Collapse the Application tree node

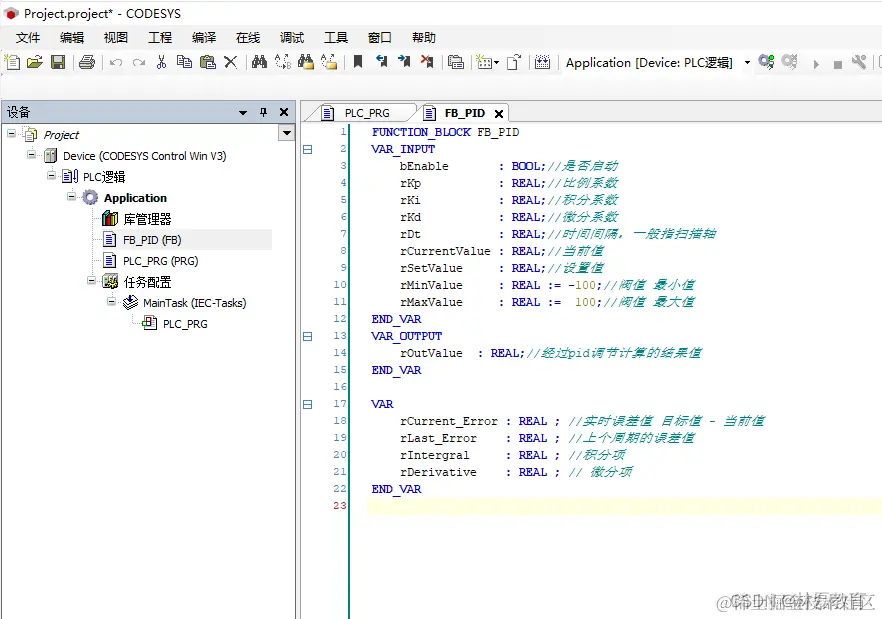71,196
